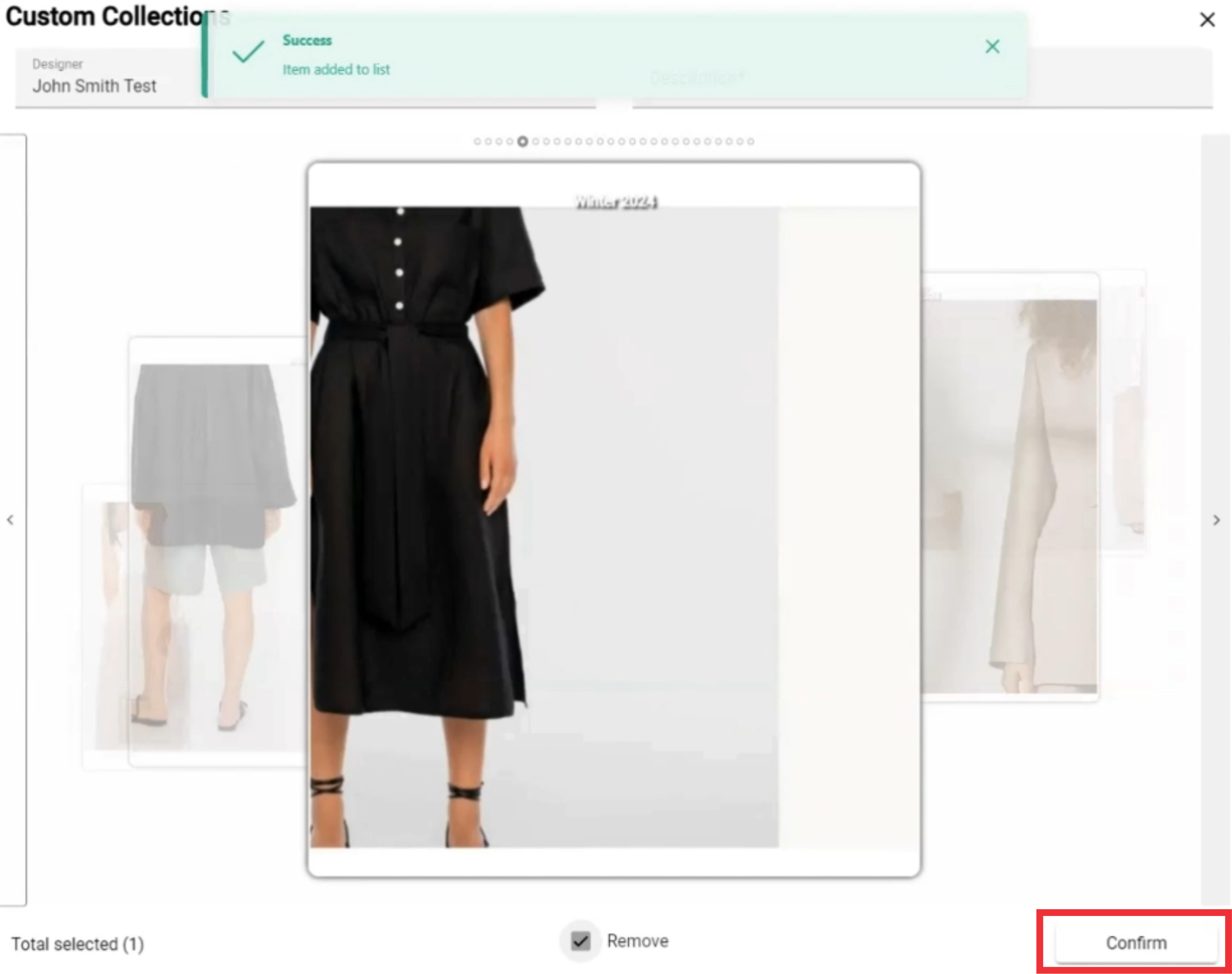Click the Winter 2024 card title
The height and width of the screenshot is (974, 1232).
pos(616,202)
